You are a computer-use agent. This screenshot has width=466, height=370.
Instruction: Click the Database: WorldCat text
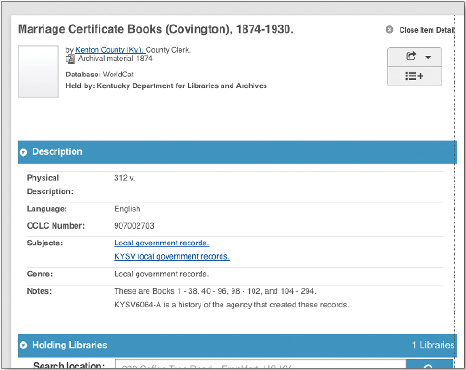point(100,74)
